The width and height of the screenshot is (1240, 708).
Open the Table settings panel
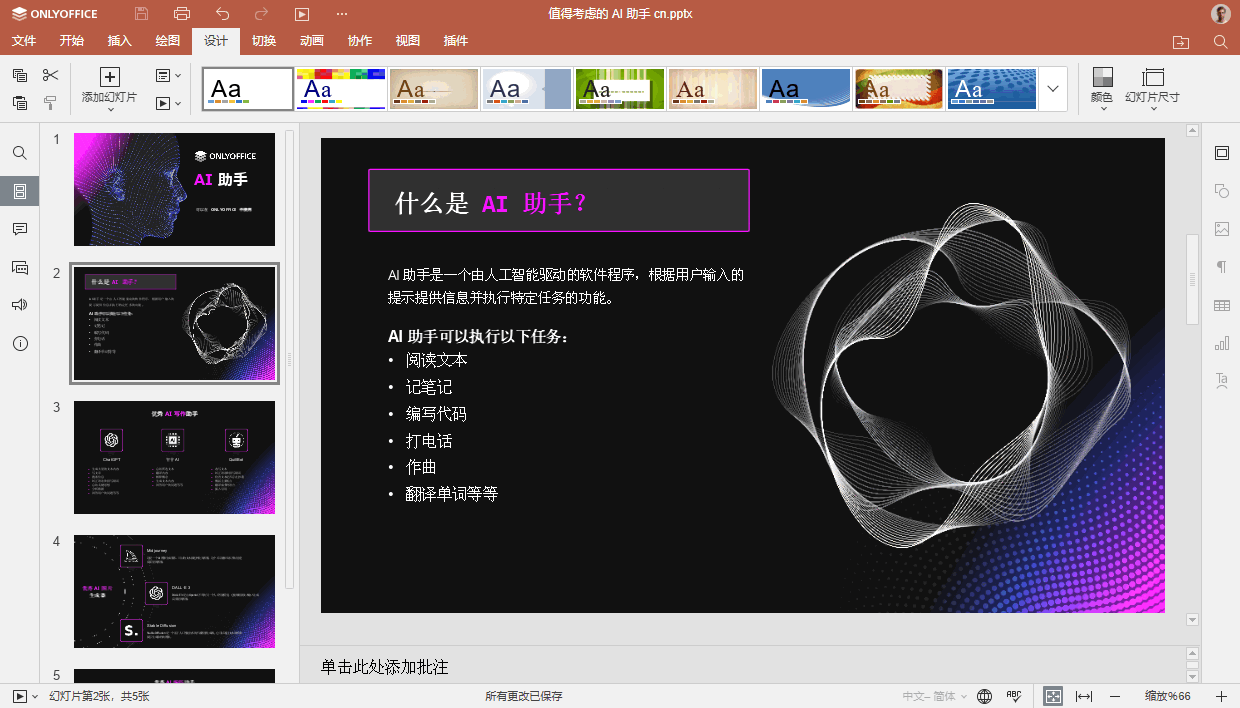(1222, 304)
